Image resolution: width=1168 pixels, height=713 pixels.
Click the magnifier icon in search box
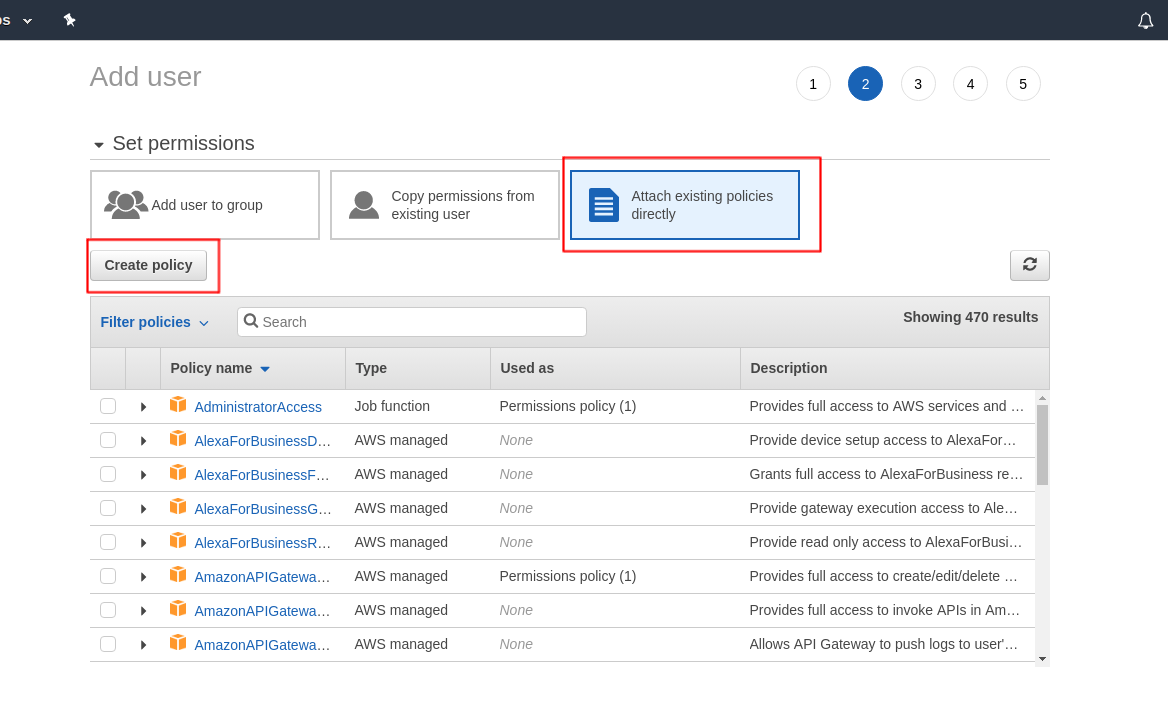tap(251, 321)
